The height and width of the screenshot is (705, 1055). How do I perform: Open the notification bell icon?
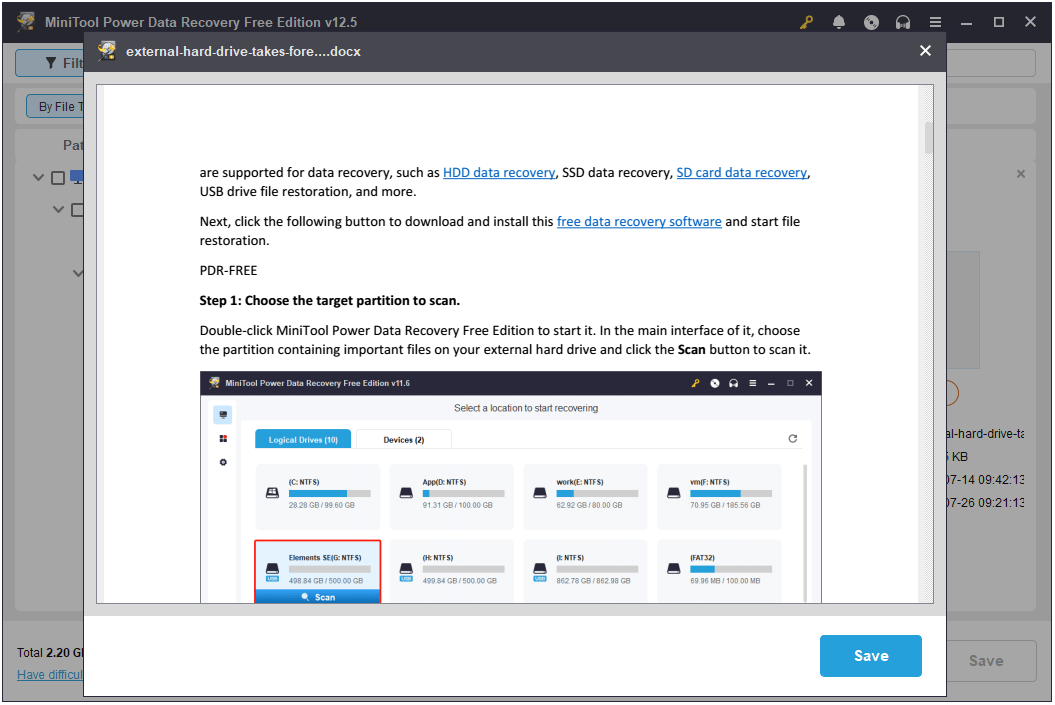tap(839, 21)
